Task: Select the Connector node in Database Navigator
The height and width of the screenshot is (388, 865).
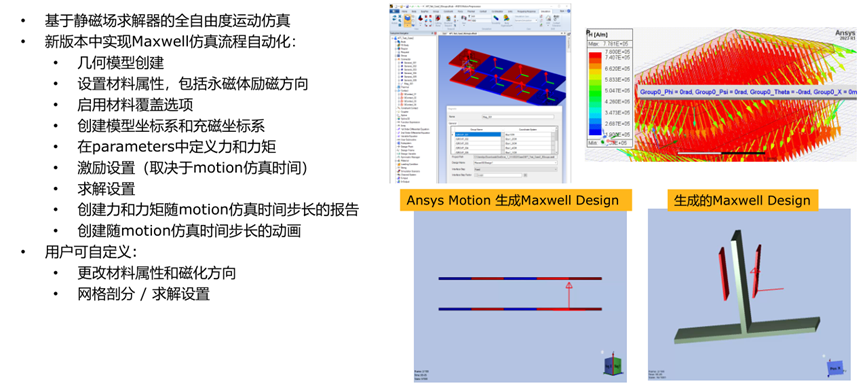Action: 405,59
